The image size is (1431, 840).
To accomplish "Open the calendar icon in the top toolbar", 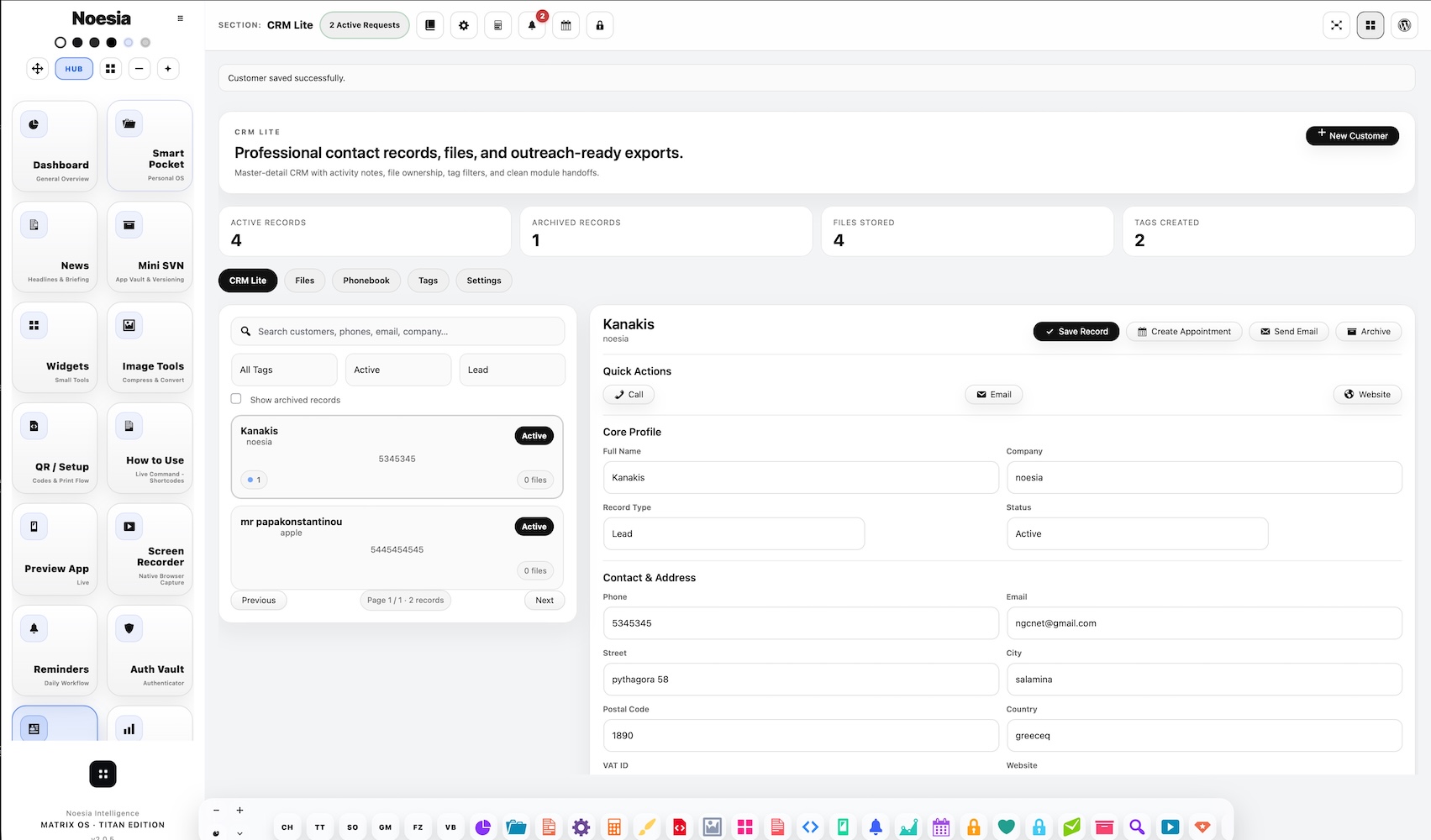I will click(566, 25).
